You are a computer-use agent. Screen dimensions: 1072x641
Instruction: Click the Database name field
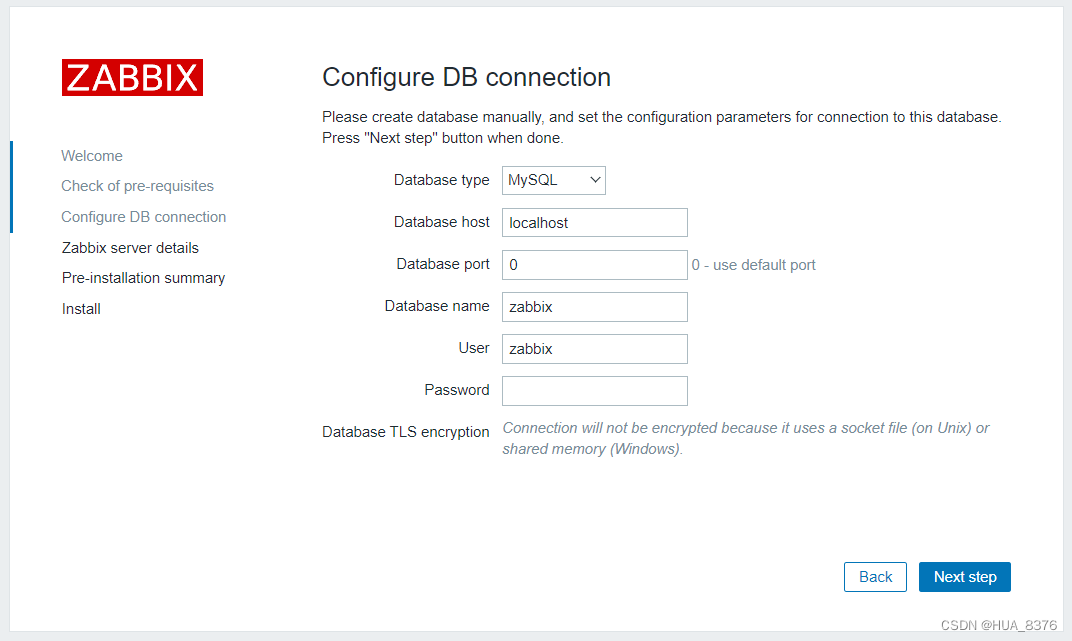(594, 306)
